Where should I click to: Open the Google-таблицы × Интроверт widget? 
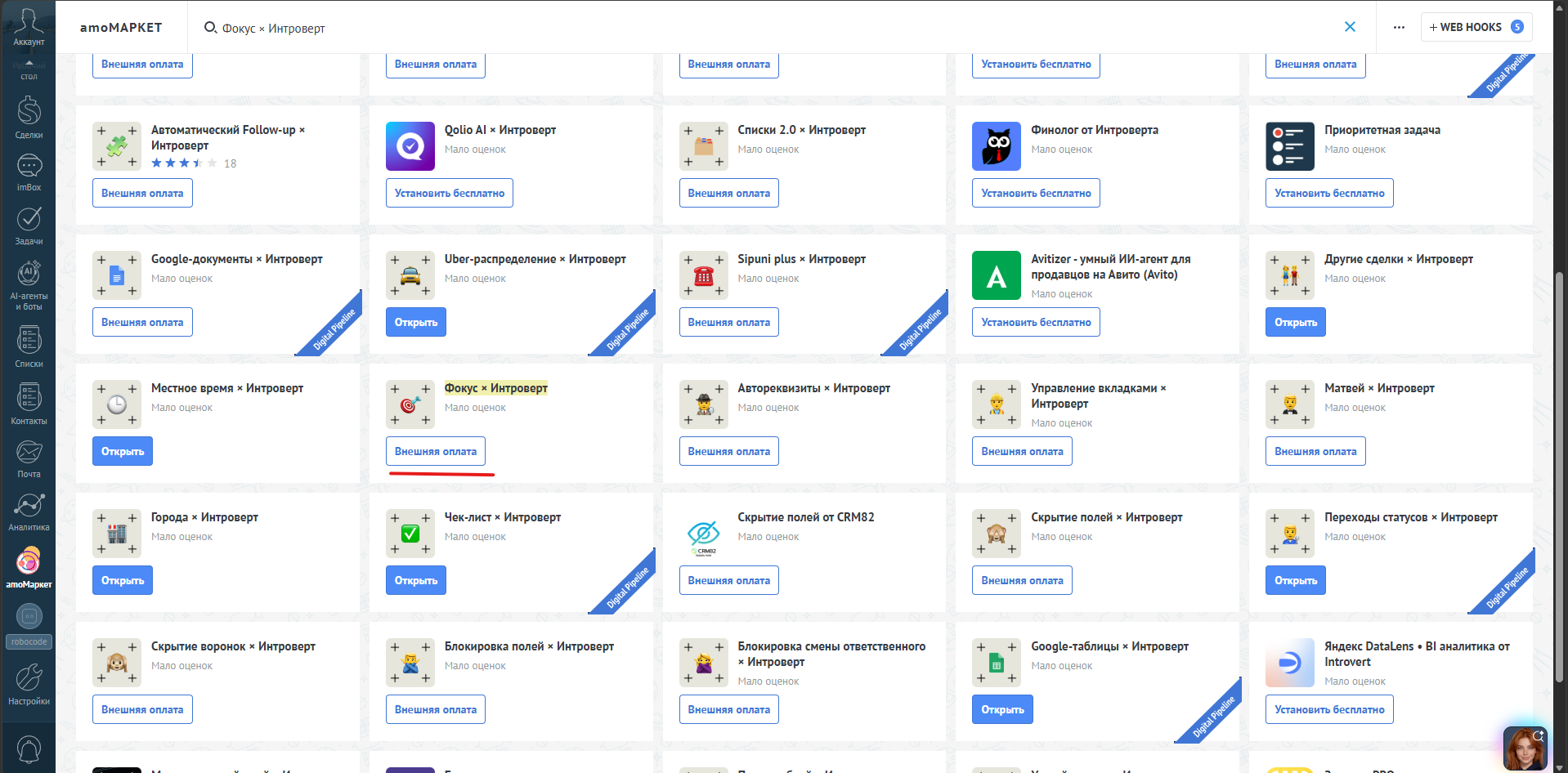(x=1002, y=709)
